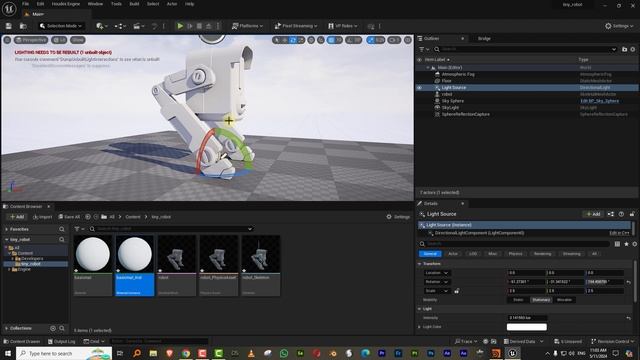
Task: Open the Outliner filter options icon
Action: click(424, 49)
